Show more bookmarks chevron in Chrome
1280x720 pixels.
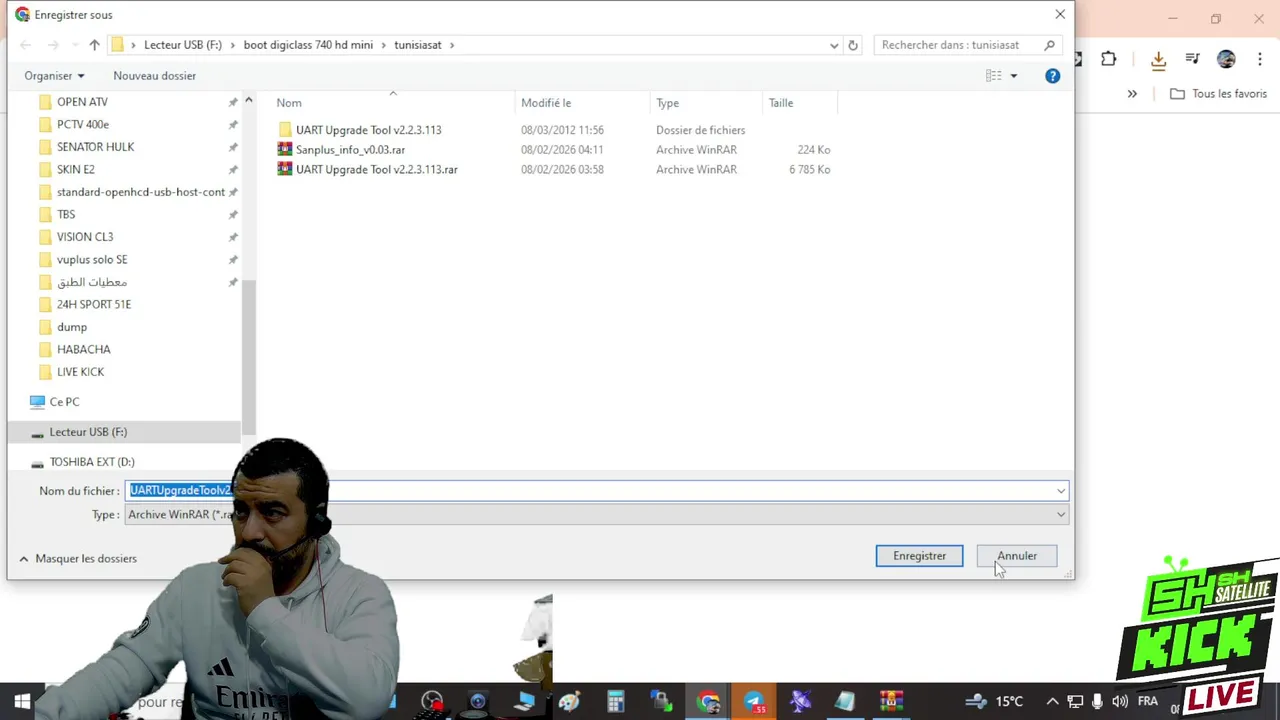pyautogui.click(x=1132, y=94)
